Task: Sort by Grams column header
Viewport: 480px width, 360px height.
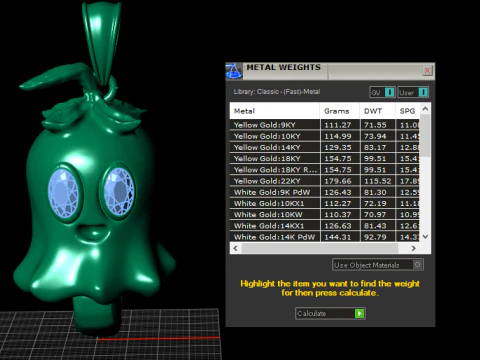Action: 340,111
